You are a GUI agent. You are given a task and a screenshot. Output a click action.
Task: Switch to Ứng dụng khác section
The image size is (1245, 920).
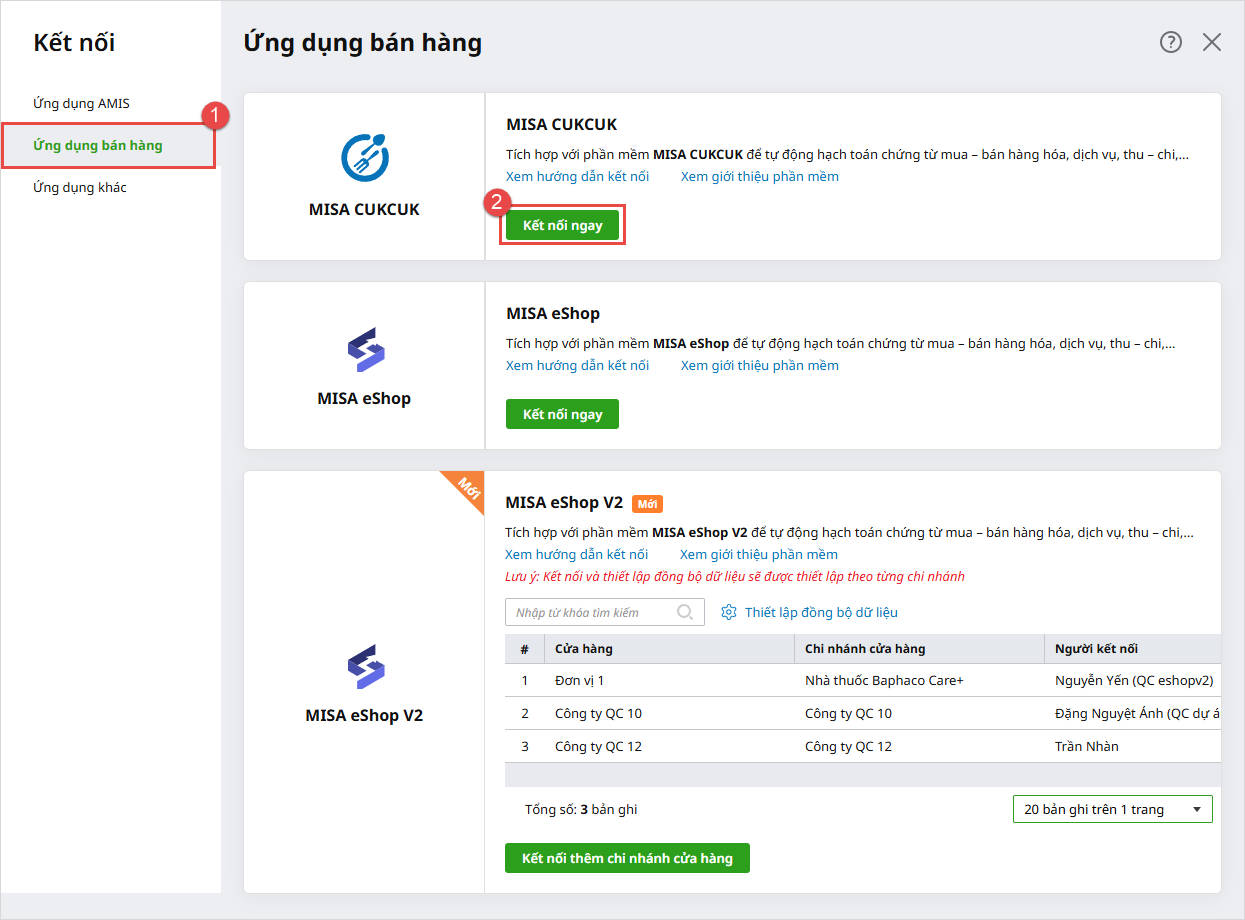click(80, 188)
